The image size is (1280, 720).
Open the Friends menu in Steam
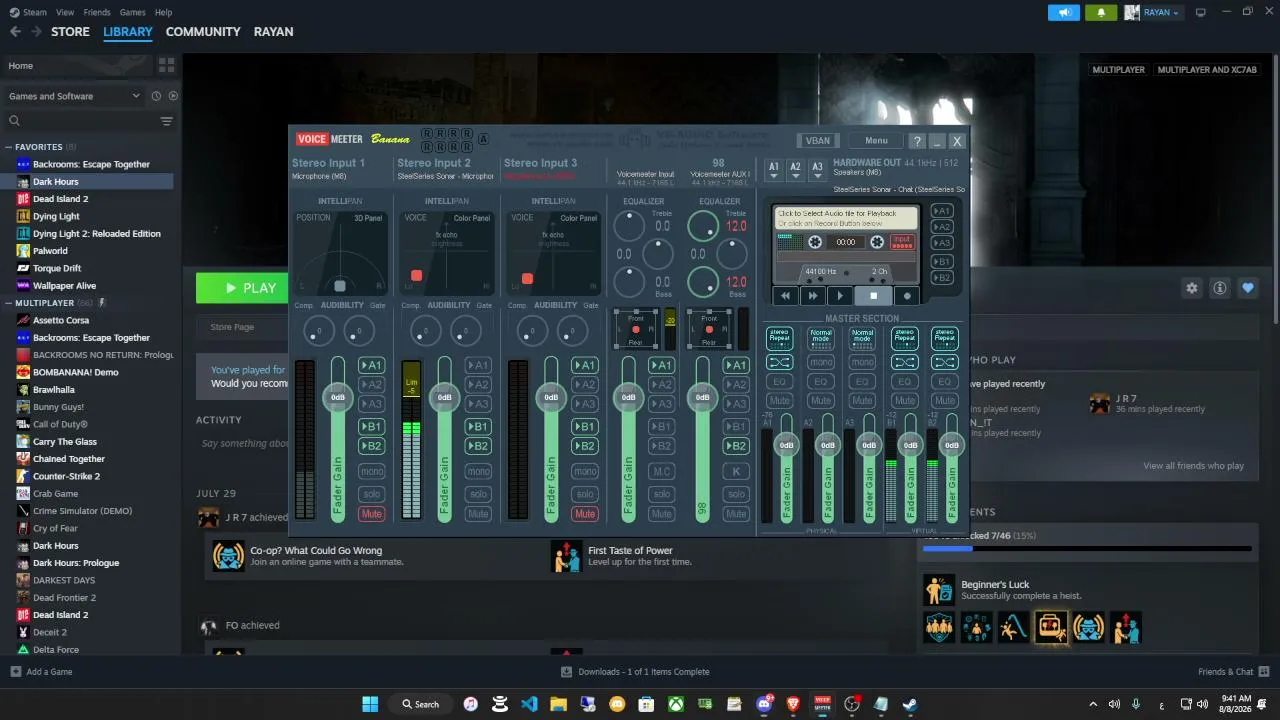(97, 12)
